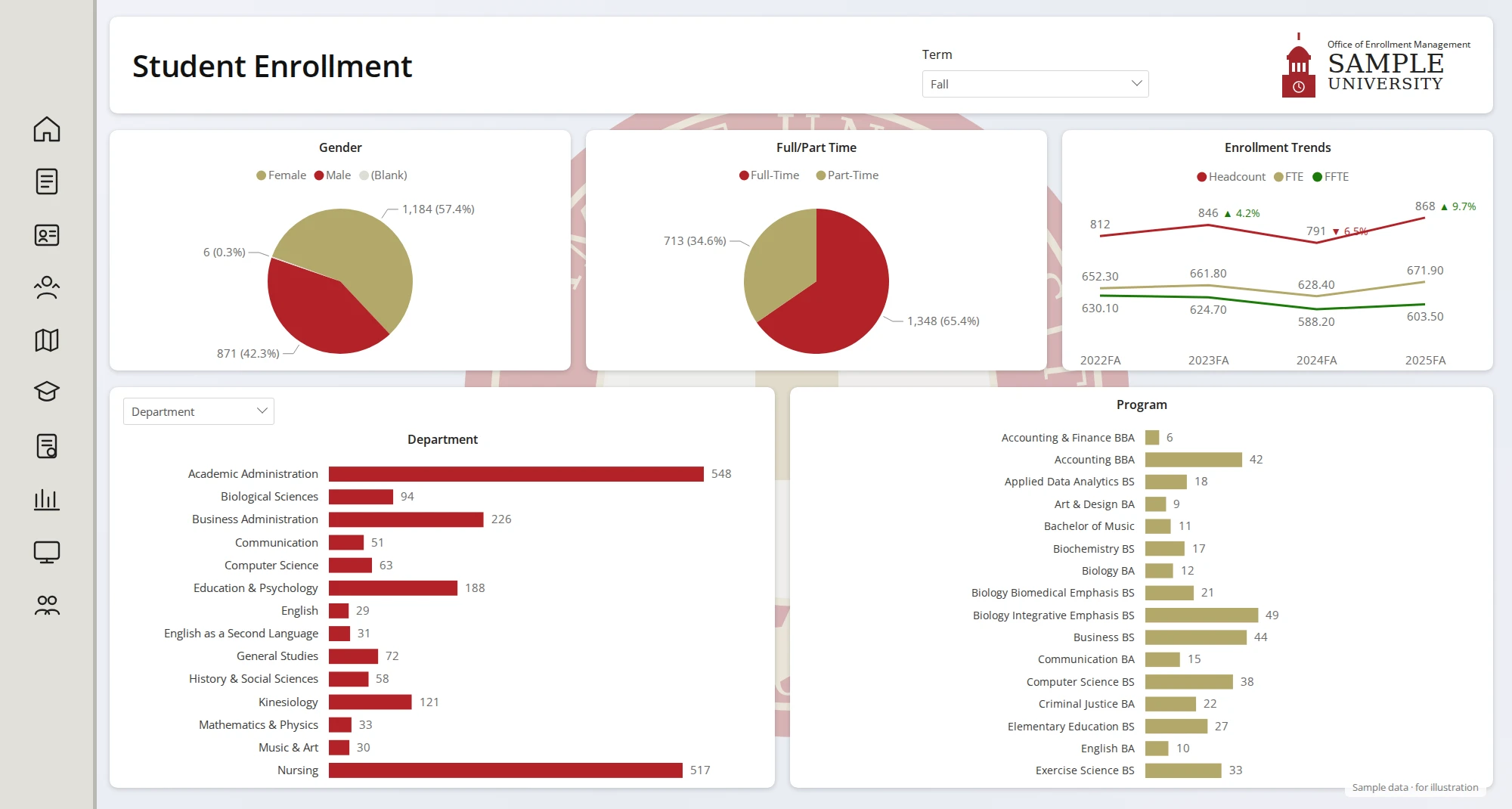The width and height of the screenshot is (1512, 809).
Task: Click the Criminal Justice BA label
Action: [x=1086, y=704]
